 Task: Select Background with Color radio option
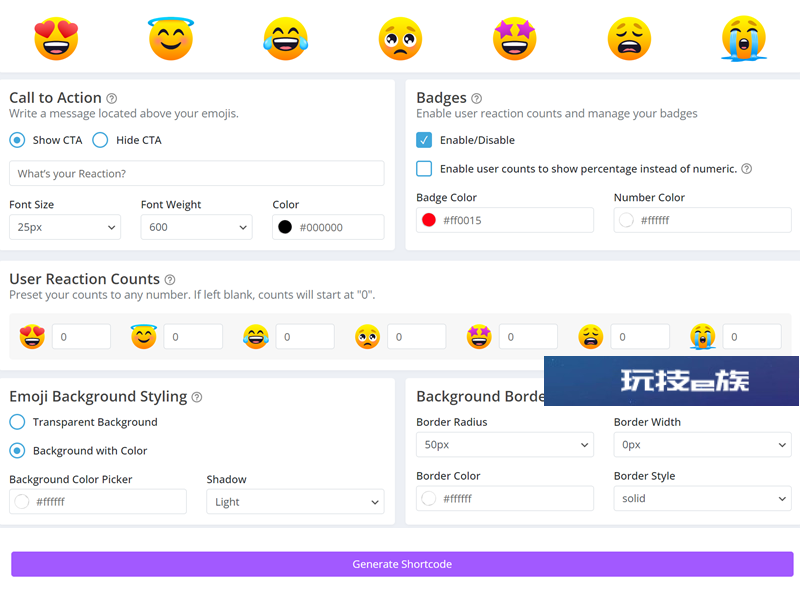tap(17, 451)
